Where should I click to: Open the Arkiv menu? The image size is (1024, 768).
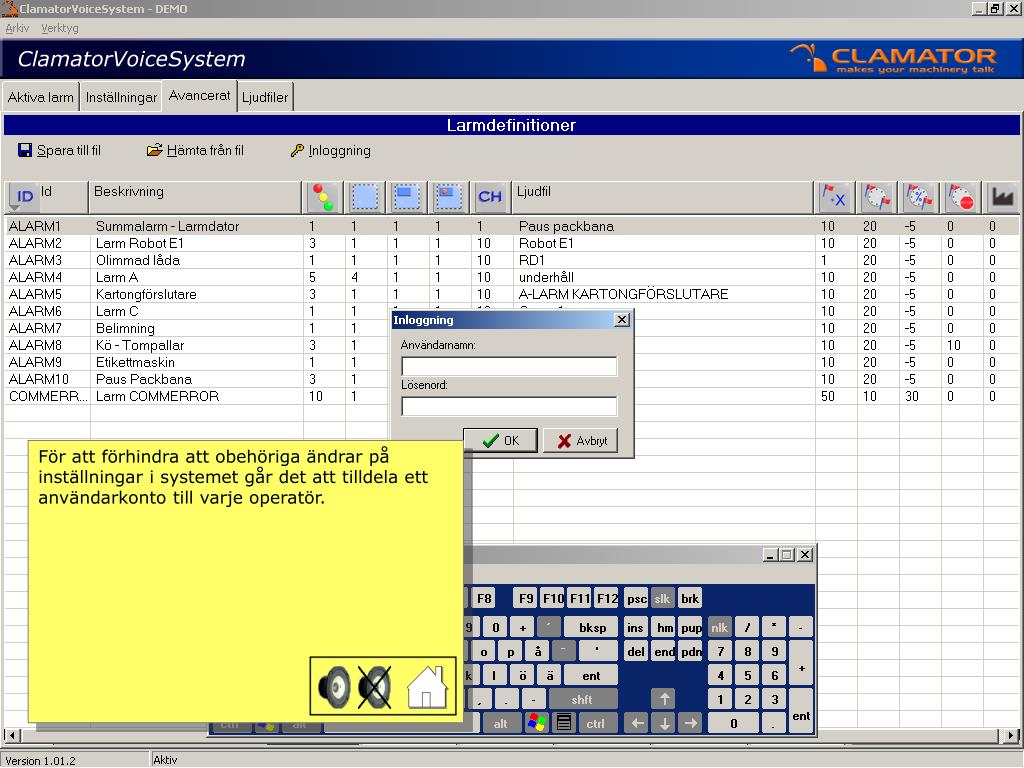pyautogui.click(x=17, y=28)
